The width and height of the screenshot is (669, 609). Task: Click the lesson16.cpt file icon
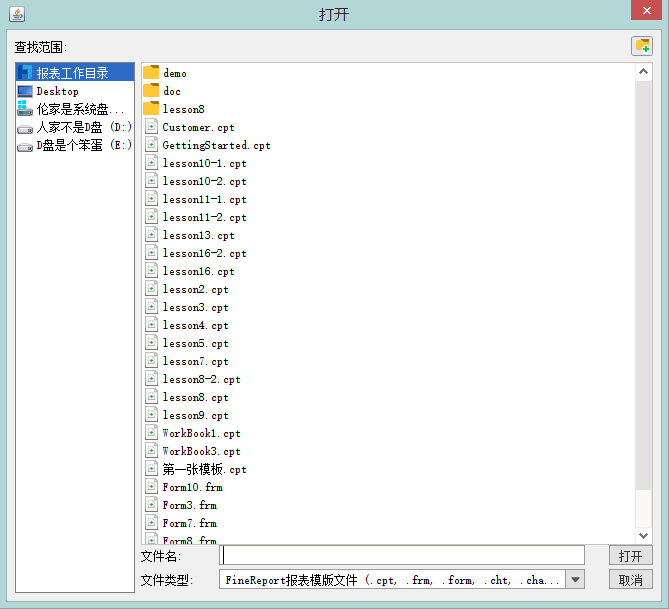[151, 271]
